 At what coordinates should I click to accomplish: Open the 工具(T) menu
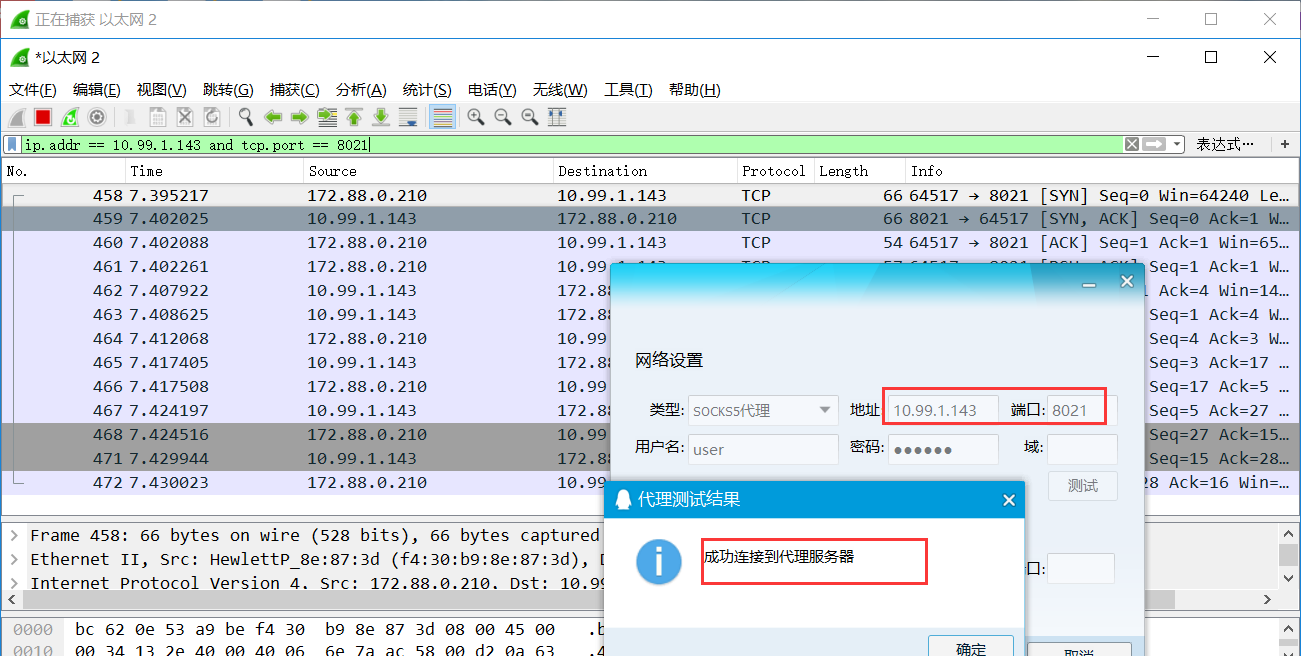628,90
